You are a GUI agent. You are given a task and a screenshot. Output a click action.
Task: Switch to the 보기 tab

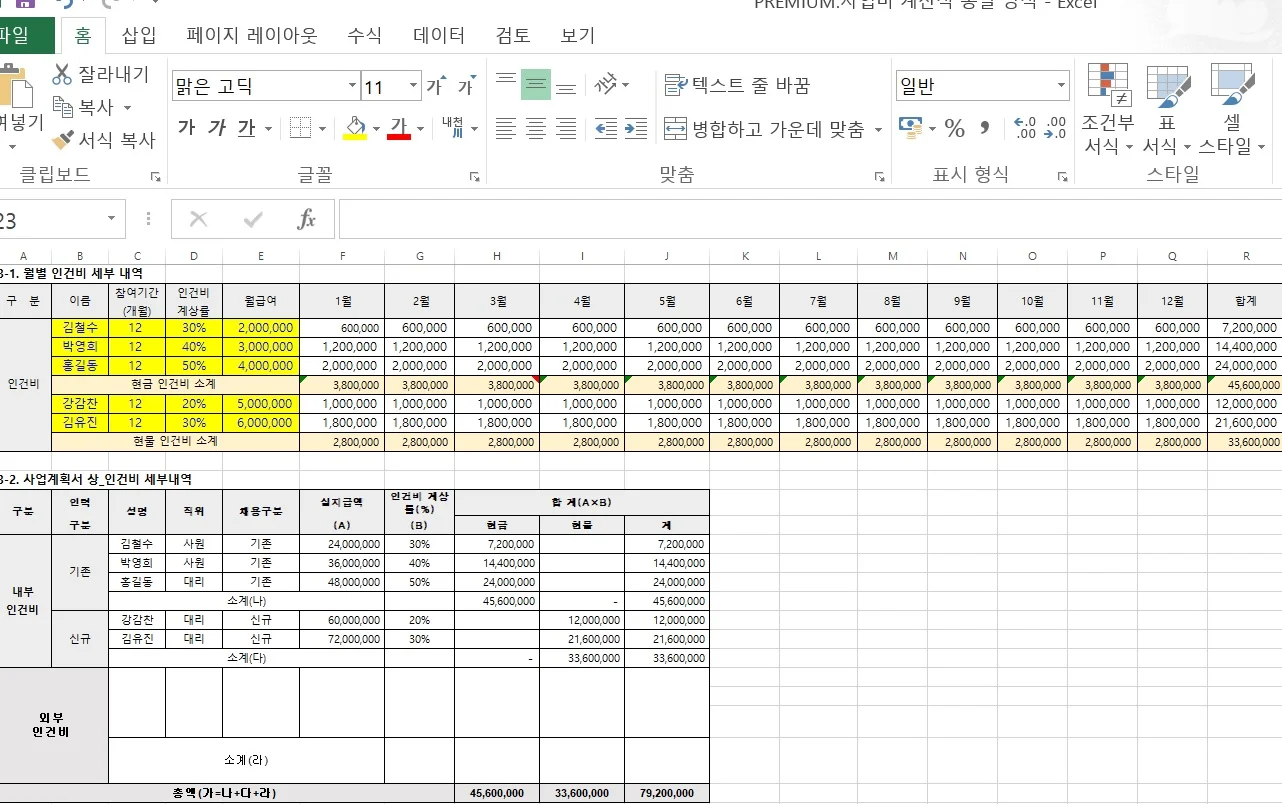[x=578, y=35]
